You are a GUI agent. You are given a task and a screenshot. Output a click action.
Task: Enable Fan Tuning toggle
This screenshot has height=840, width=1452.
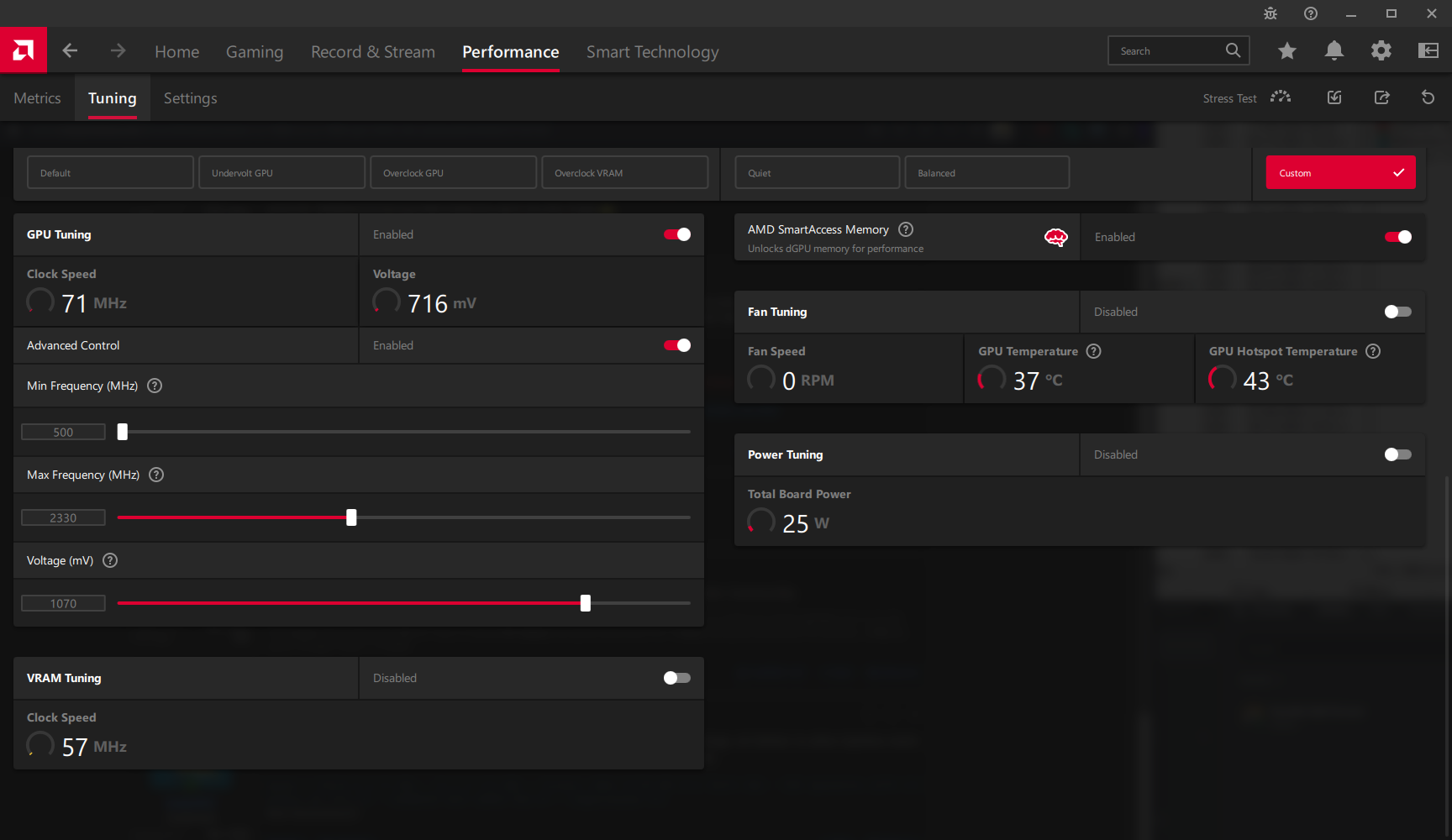tap(1398, 312)
